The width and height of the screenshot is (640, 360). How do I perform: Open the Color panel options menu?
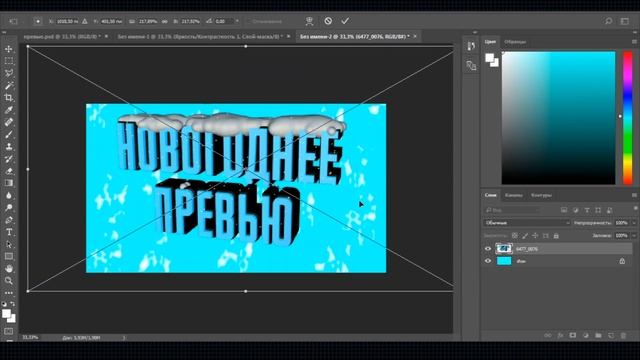[634, 42]
